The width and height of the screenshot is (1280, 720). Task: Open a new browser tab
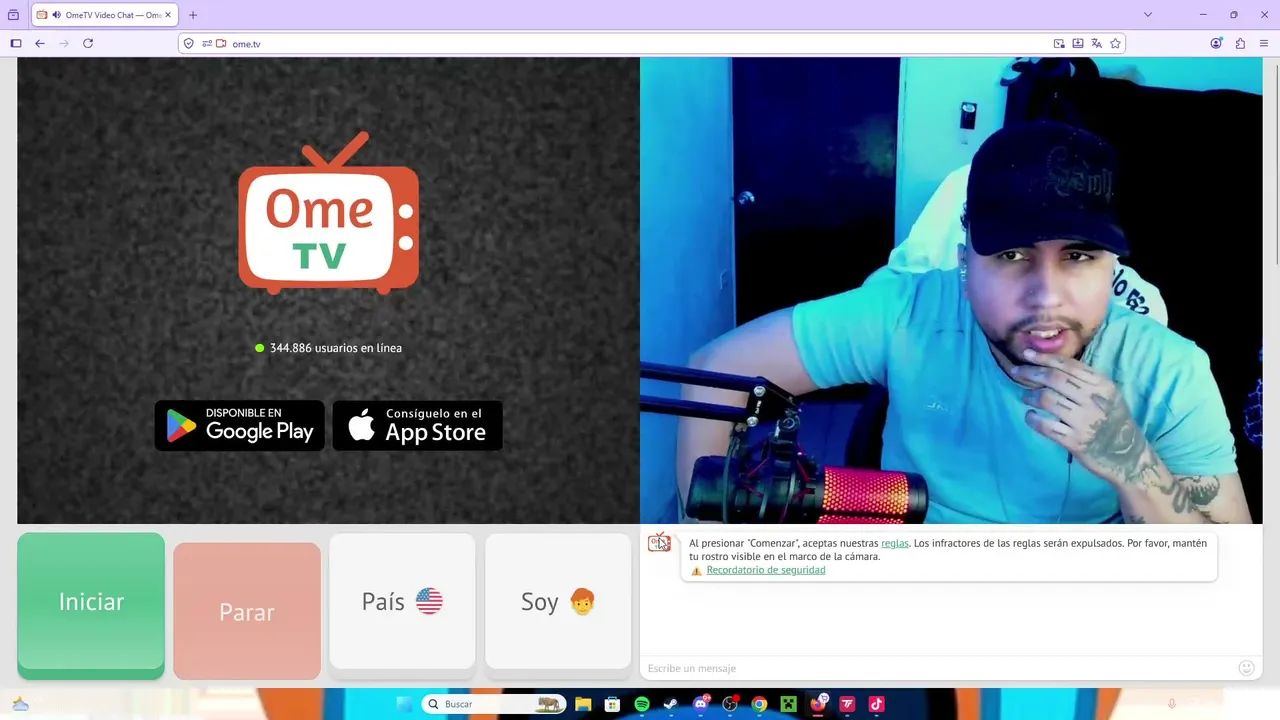(193, 15)
